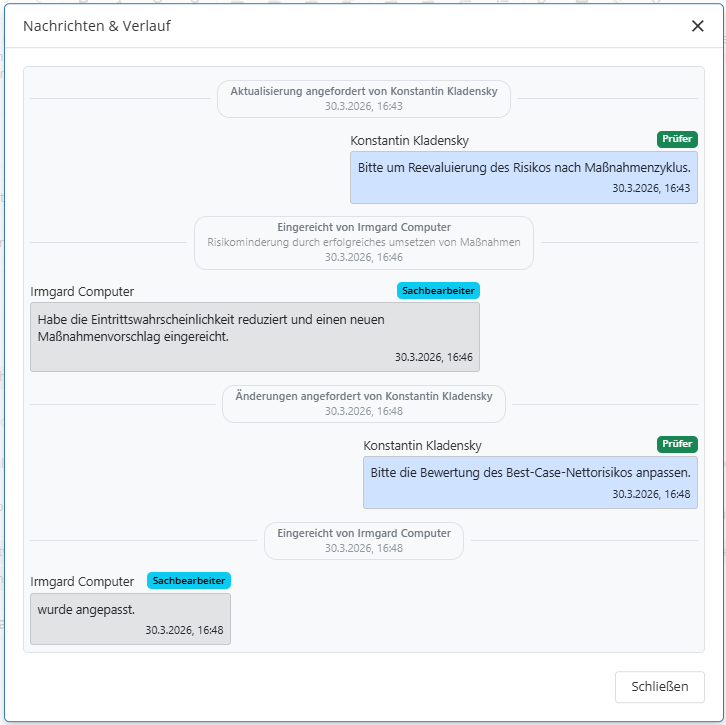Viewport: 726px width, 725px height.
Task: Click Konstantin Kladensky's name above the Best-Case message
Action: point(422,446)
